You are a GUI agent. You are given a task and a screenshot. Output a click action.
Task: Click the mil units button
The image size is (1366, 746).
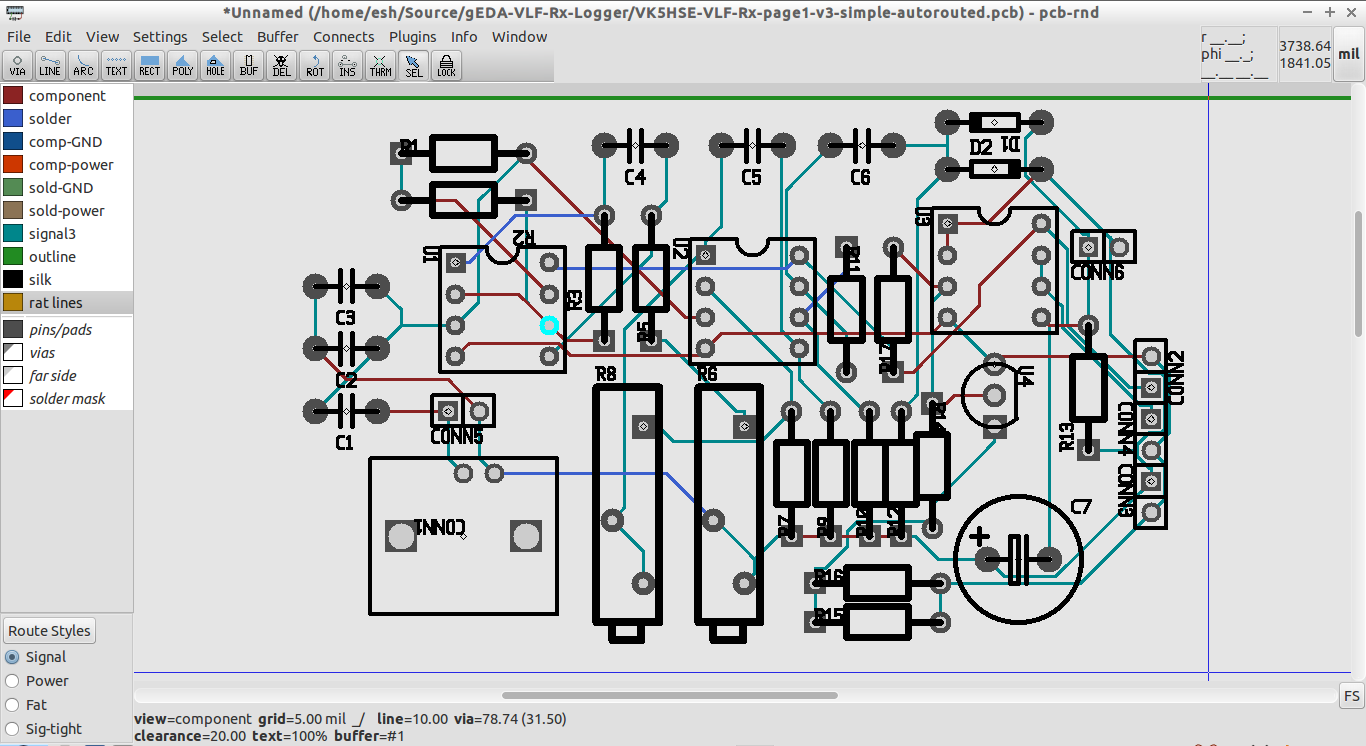[x=1350, y=57]
